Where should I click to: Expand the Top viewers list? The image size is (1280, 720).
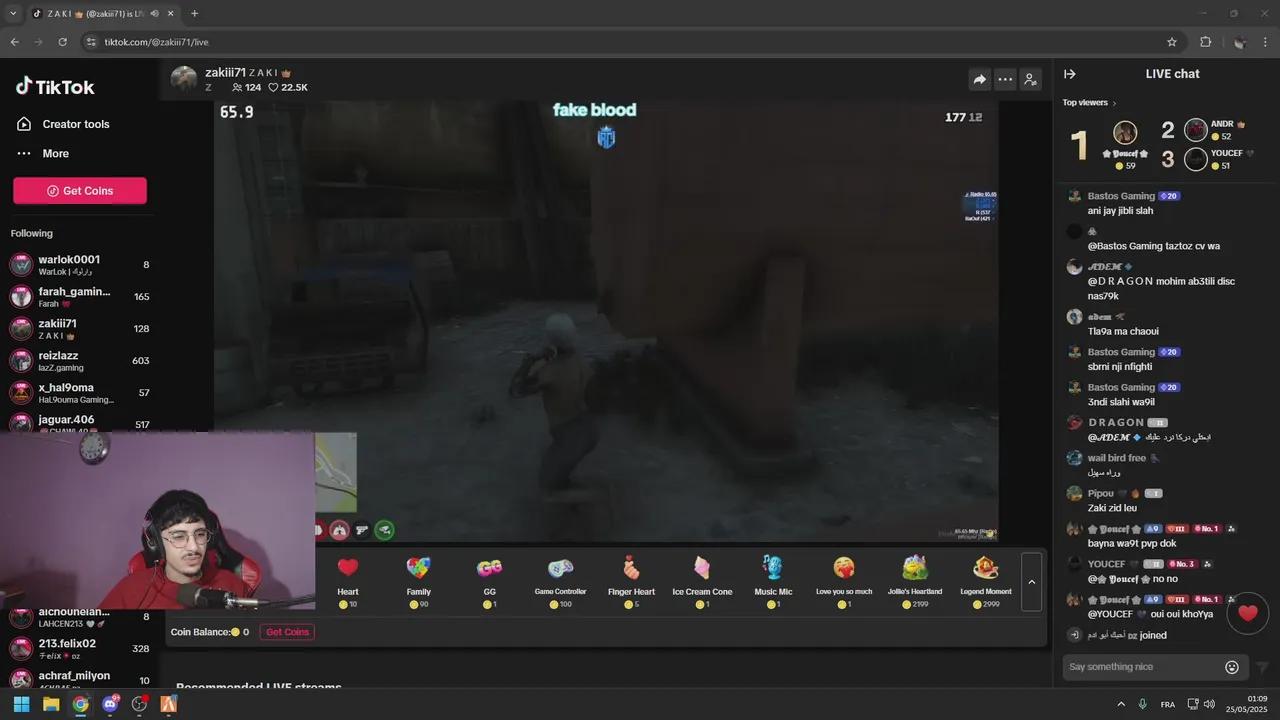pos(1089,102)
